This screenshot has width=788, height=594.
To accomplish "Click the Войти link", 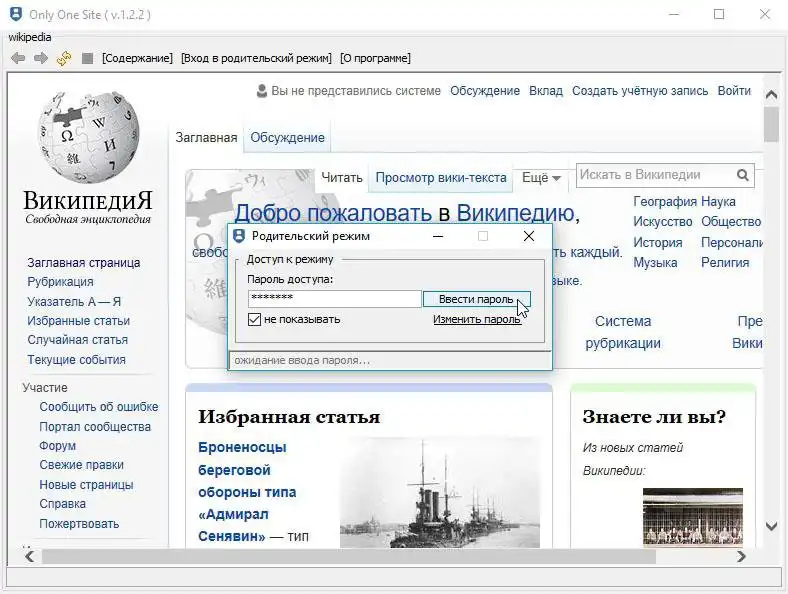I will click(734, 91).
